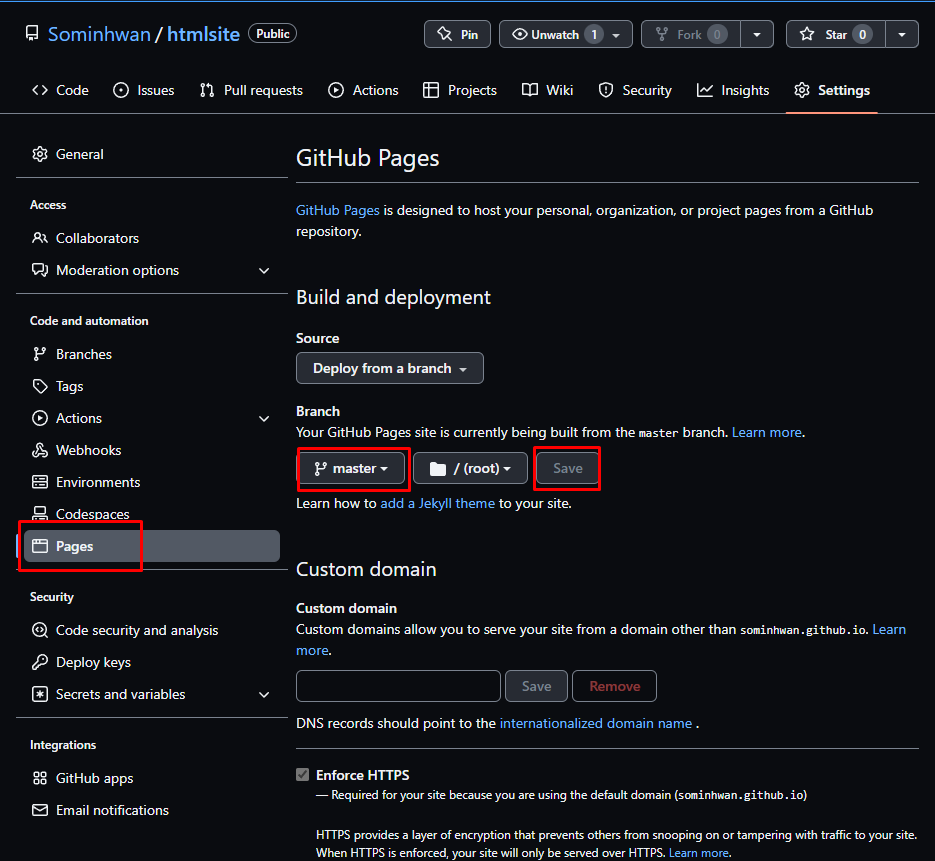Click the Deploy keys key icon
This screenshot has height=861, width=935.
point(40,662)
